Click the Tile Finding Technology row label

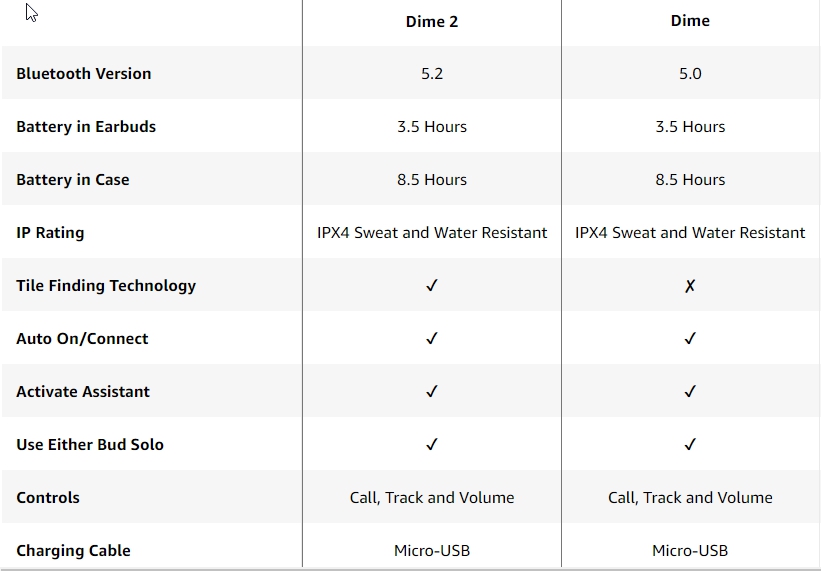point(106,286)
